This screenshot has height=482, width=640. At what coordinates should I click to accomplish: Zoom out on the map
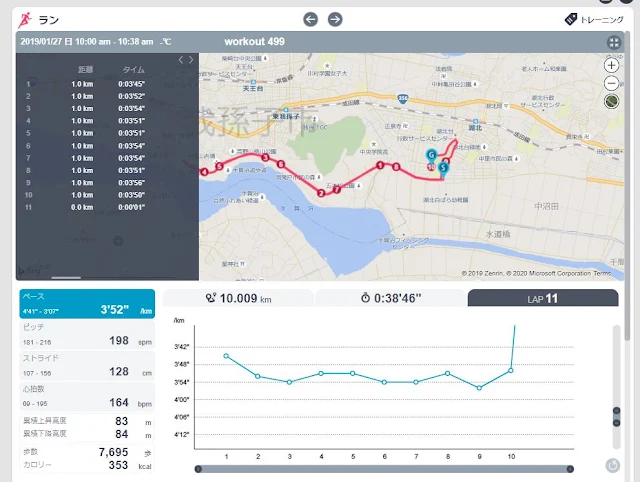(x=611, y=84)
